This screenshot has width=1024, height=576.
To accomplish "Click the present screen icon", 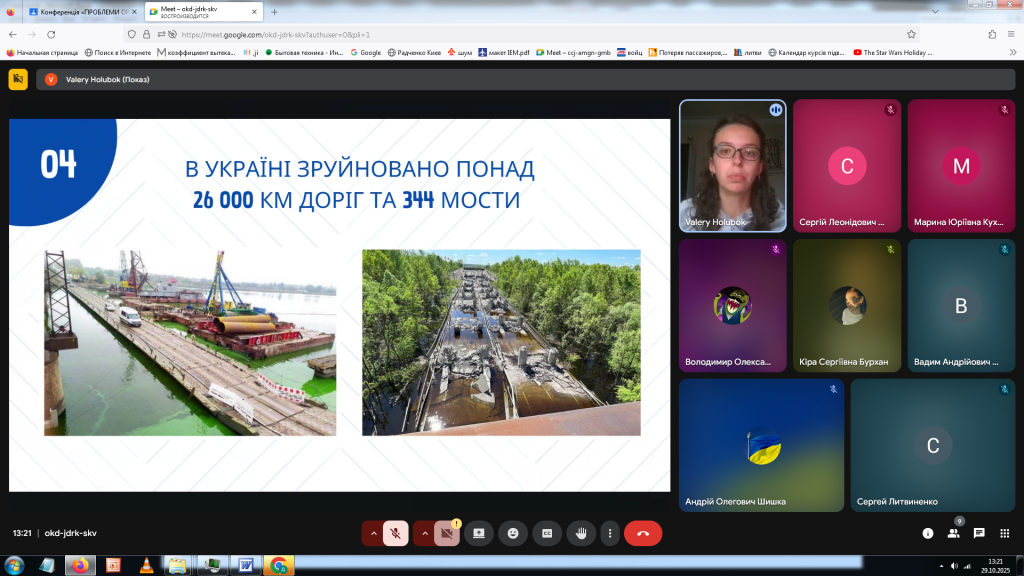I will coord(479,533).
